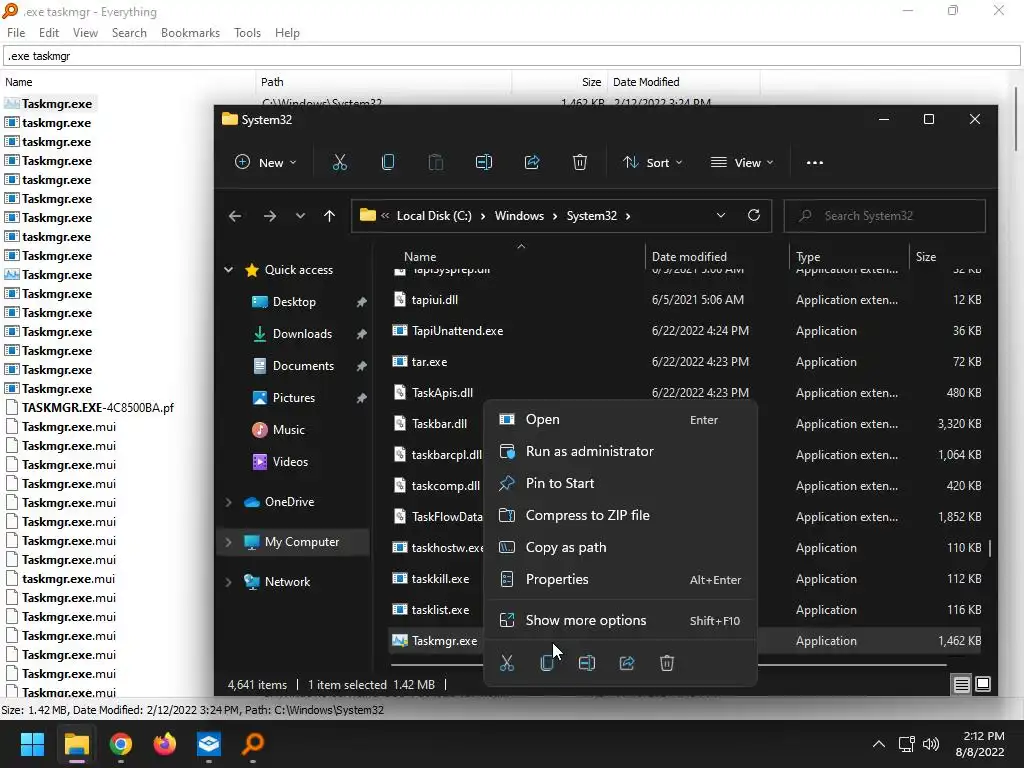Click Cut icon in context menu bottom row

pyautogui.click(x=507, y=664)
